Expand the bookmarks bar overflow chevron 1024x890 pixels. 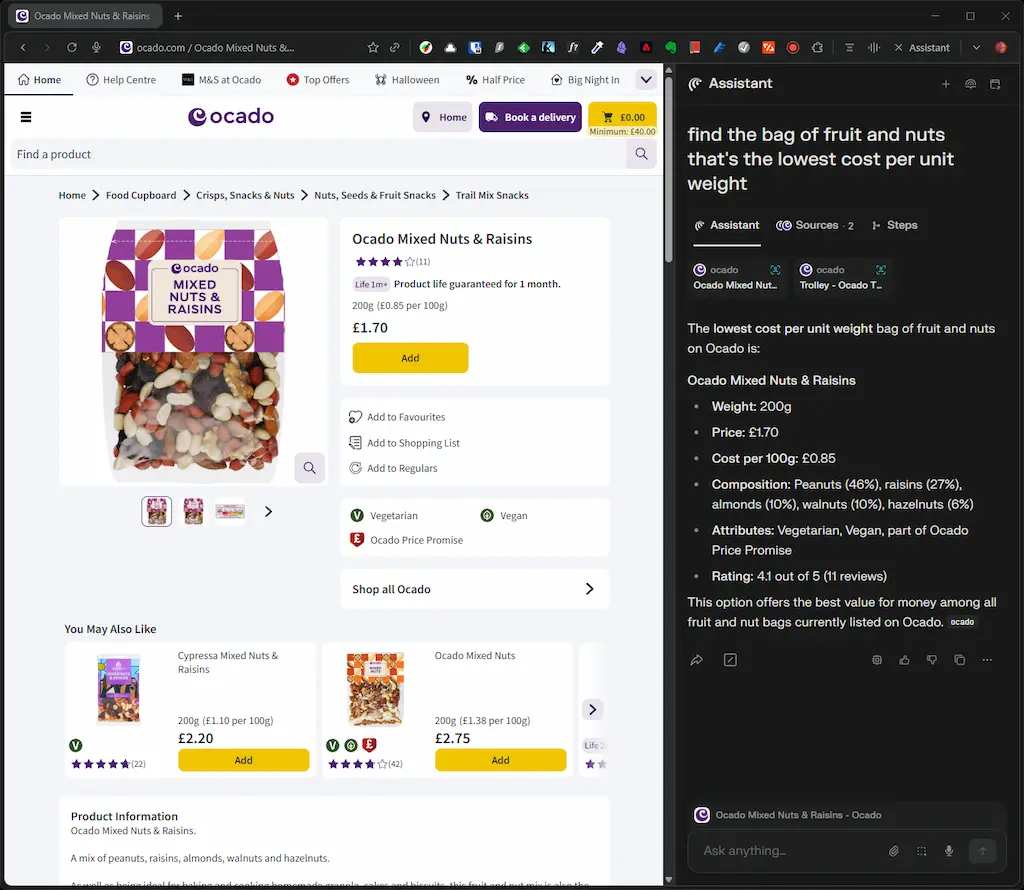click(646, 79)
